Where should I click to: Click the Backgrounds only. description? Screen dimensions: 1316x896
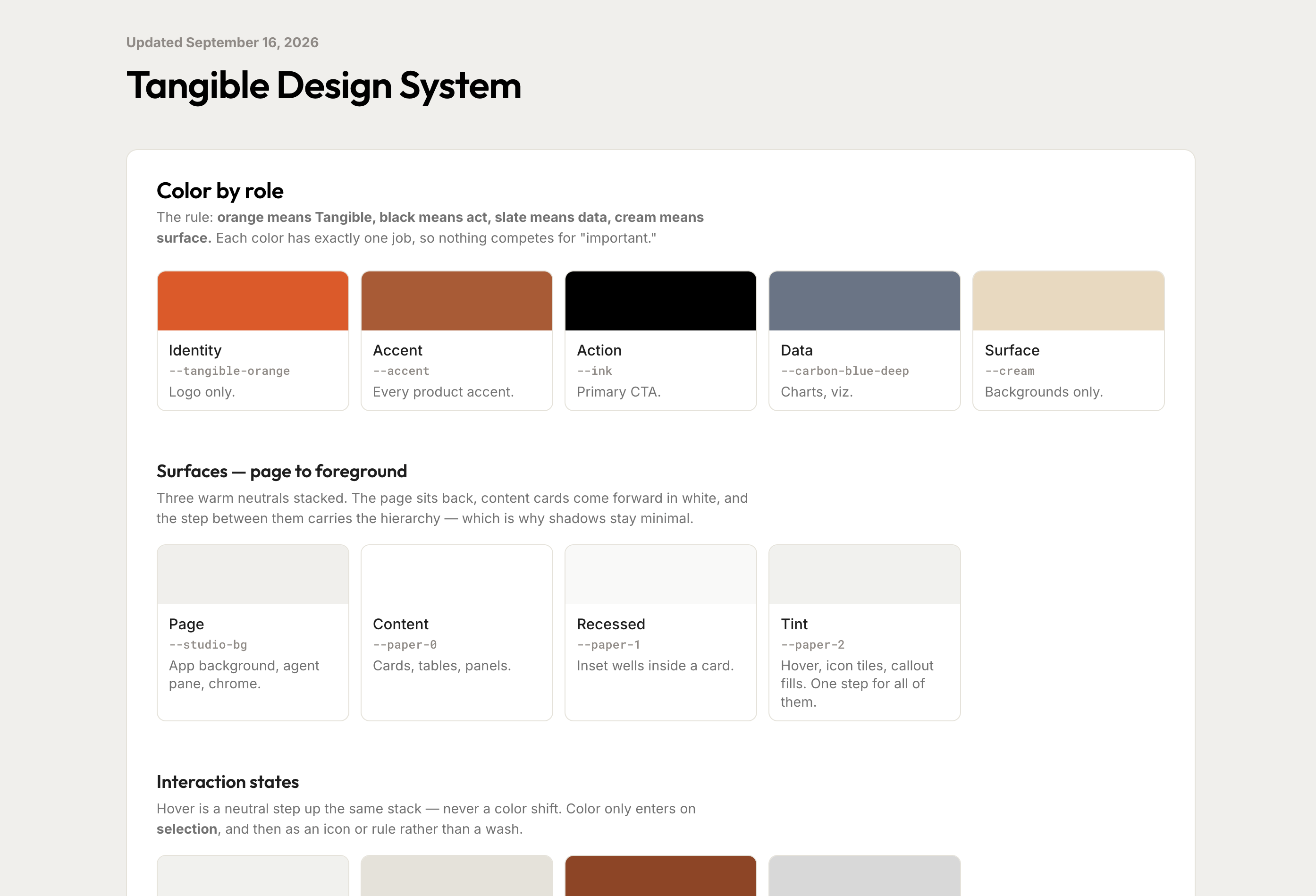tap(1044, 392)
